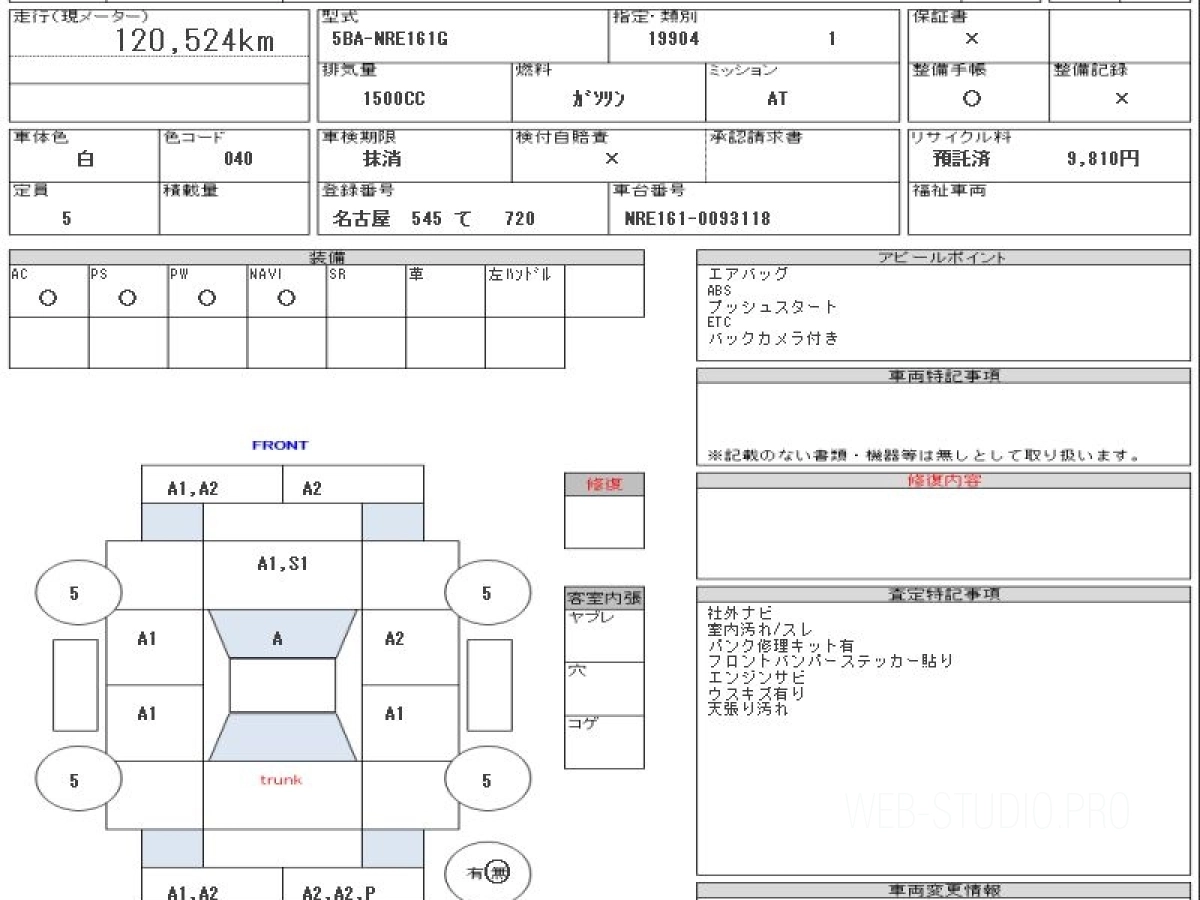Click the front door panel marked A1
The width and height of the screenshot is (1200, 900).
click(155, 647)
